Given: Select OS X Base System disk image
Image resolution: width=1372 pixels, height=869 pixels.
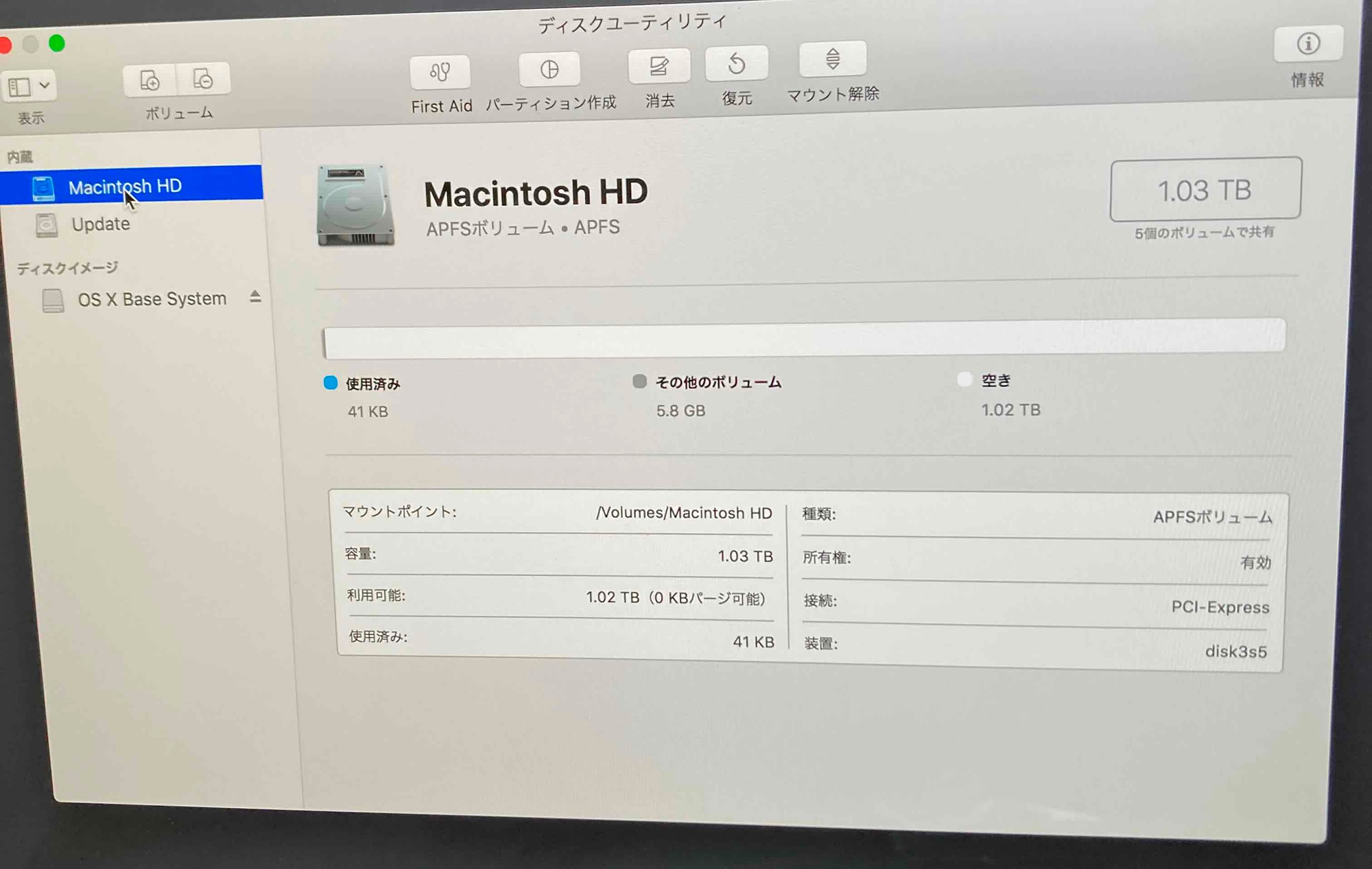Looking at the screenshot, I should click(x=152, y=299).
